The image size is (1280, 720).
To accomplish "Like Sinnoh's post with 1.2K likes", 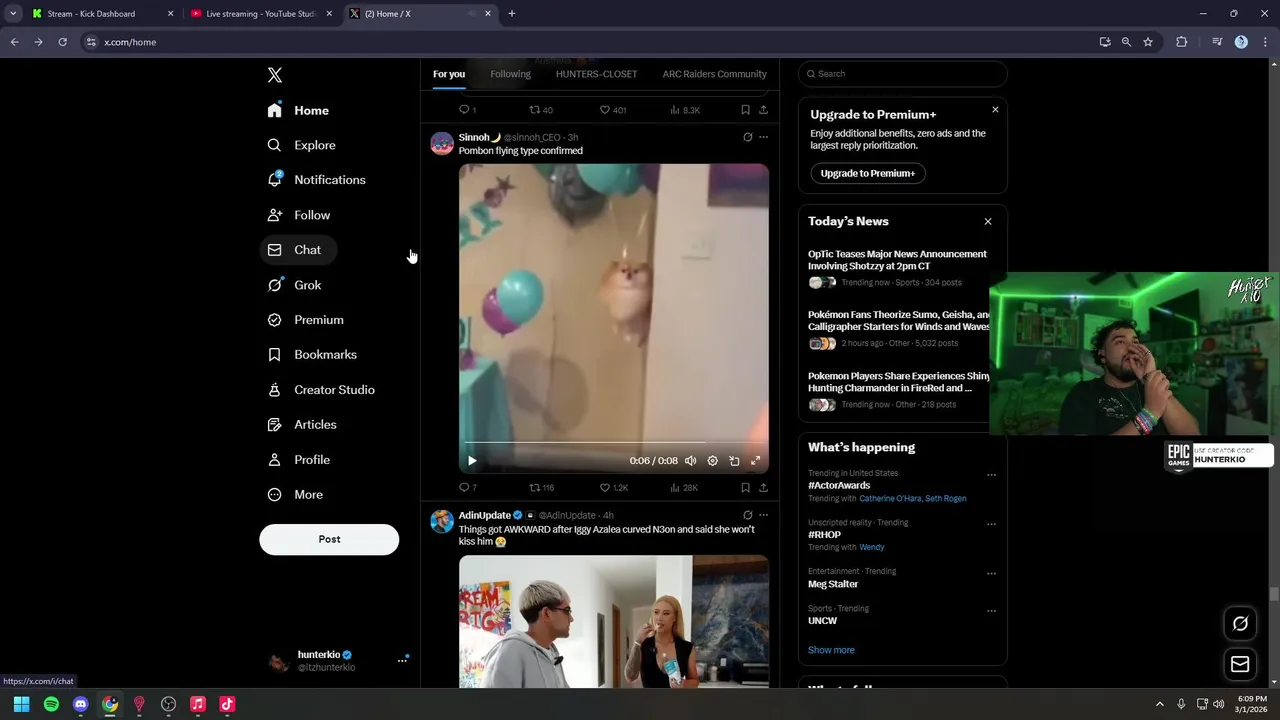I will click(x=613, y=488).
